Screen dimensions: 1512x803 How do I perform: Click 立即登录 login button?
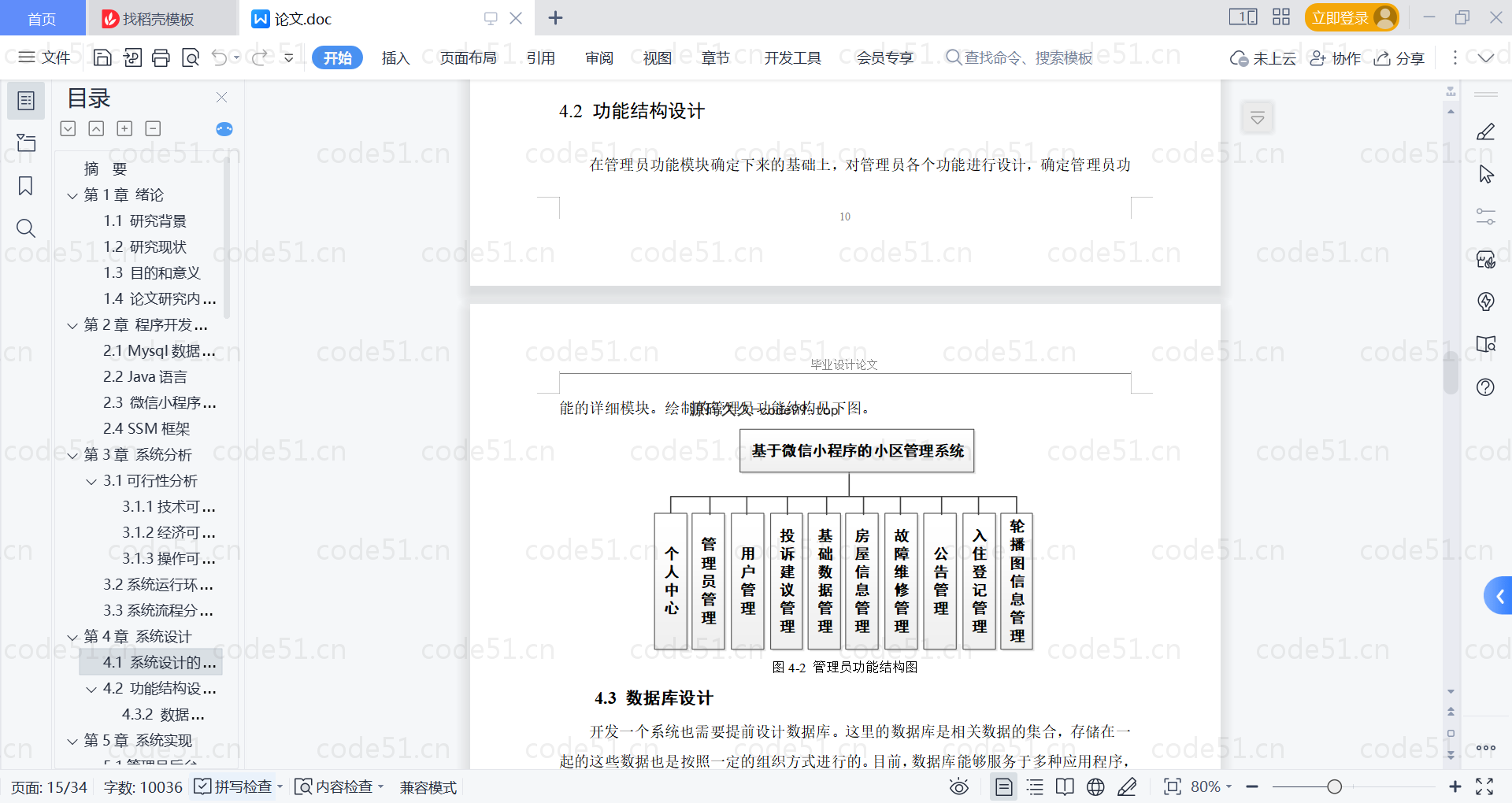[x=1351, y=17]
